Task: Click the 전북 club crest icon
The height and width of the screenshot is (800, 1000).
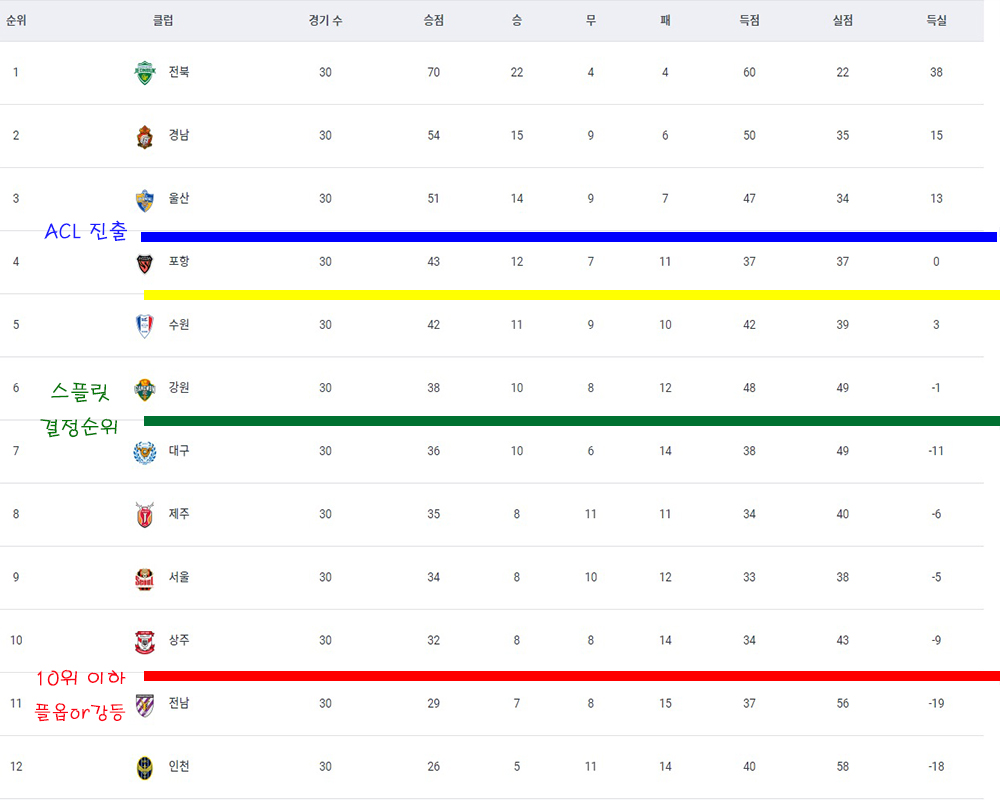Action: (145, 72)
